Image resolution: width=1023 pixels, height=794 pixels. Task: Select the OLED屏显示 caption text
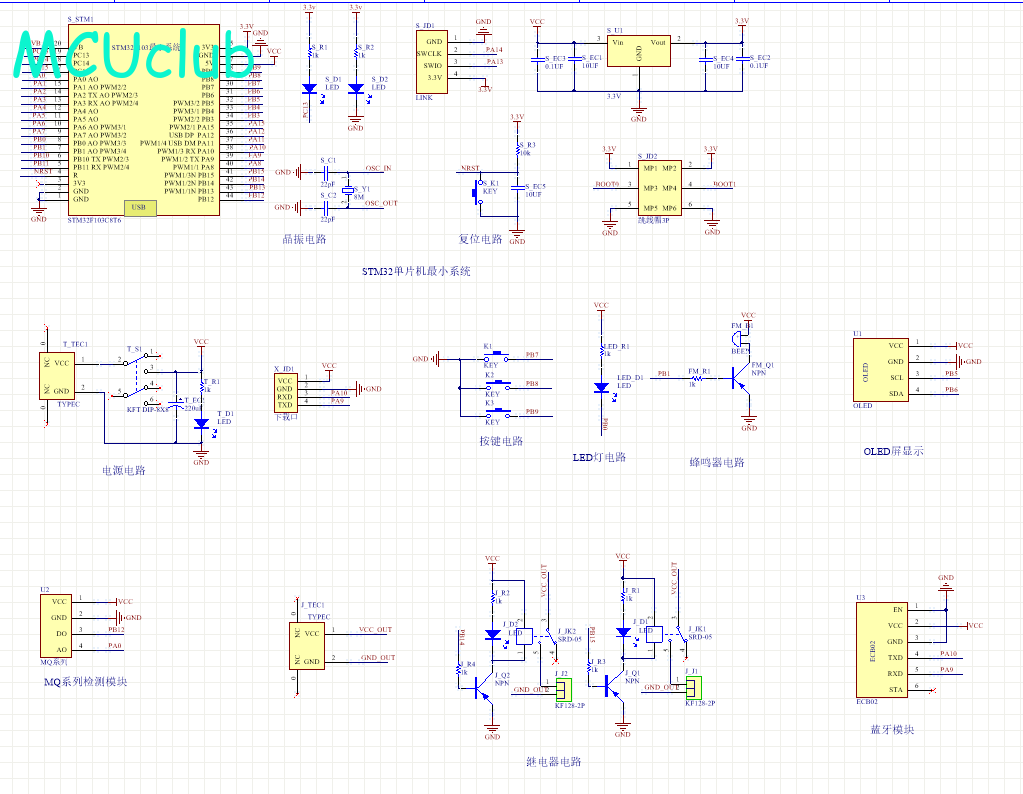pyautogui.click(x=893, y=451)
